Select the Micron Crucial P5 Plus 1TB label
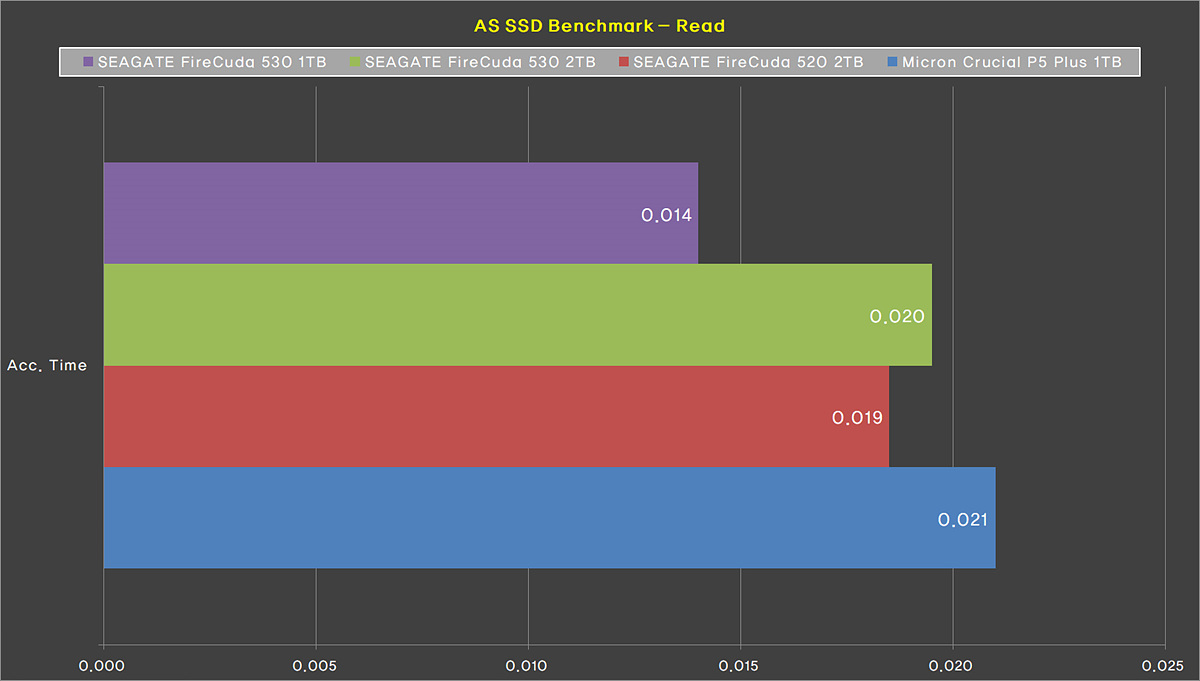The height and width of the screenshot is (681, 1200). point(1012,62)
